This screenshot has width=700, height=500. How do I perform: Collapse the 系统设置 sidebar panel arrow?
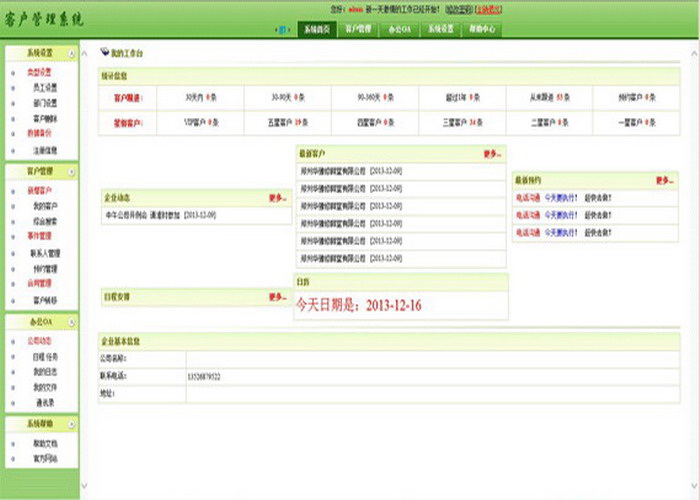(71, 53)
